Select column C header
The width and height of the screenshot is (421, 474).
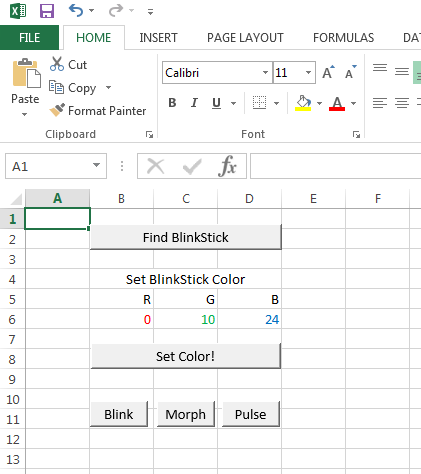186,199
